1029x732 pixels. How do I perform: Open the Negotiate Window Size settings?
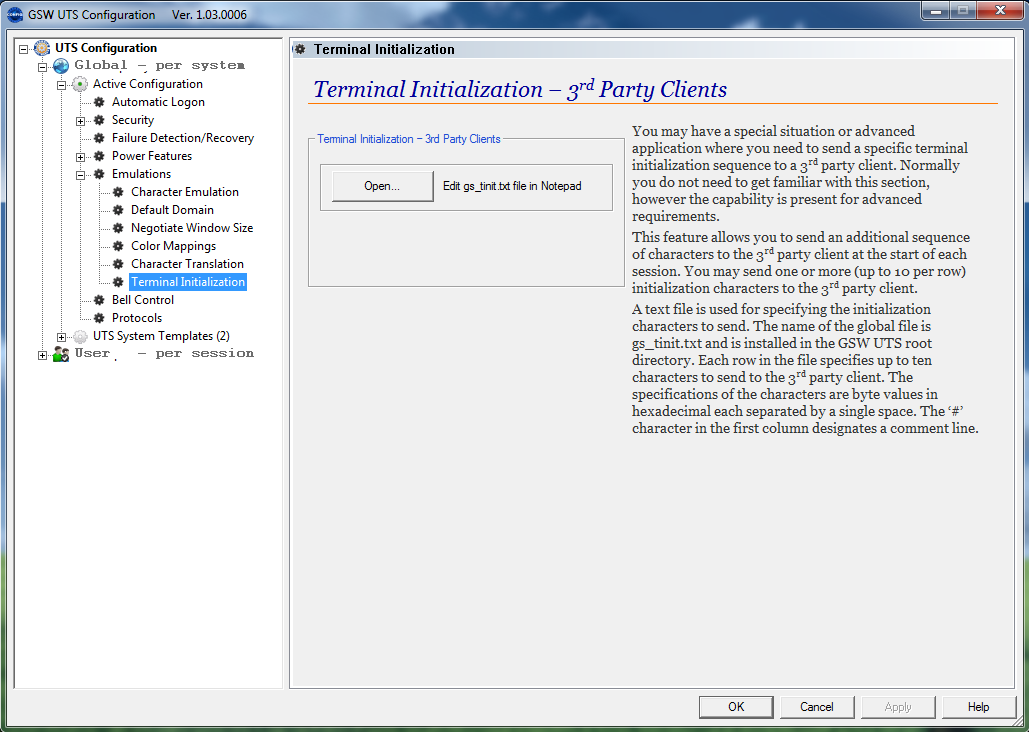[x=191, y=228]
